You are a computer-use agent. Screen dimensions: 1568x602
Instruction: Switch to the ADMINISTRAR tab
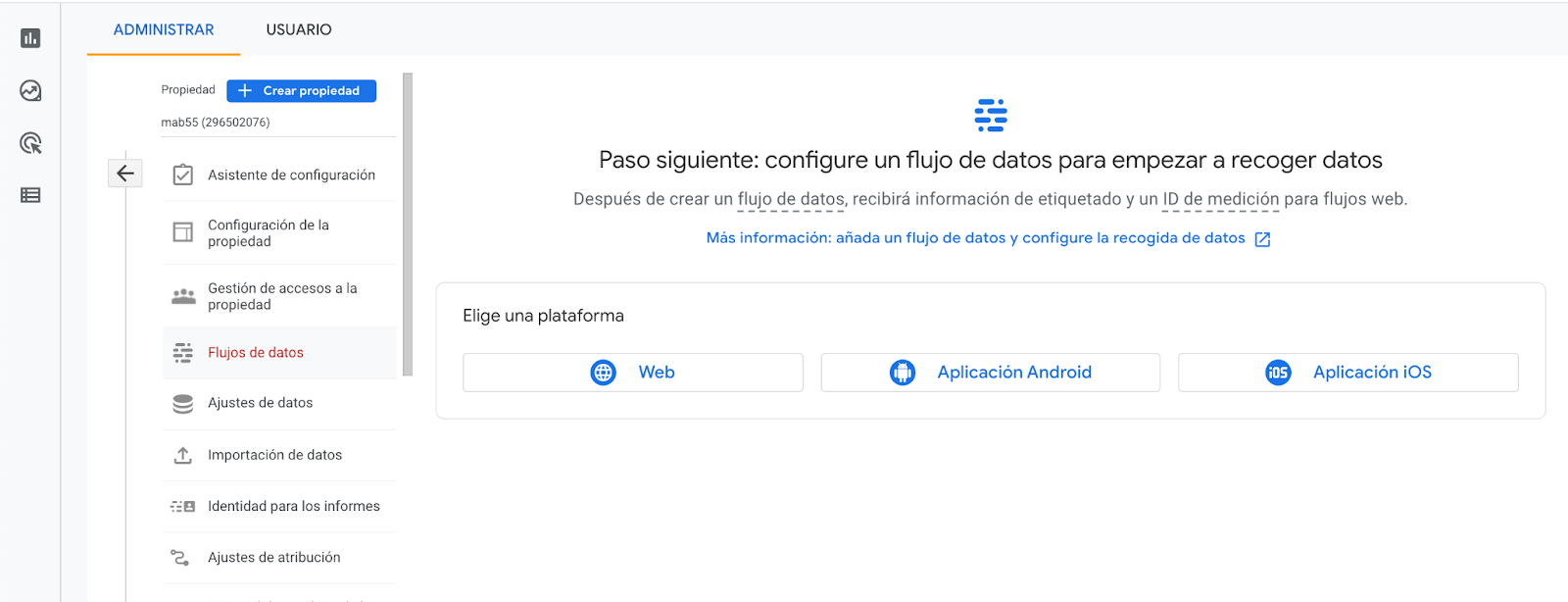[x=164, y=29]
